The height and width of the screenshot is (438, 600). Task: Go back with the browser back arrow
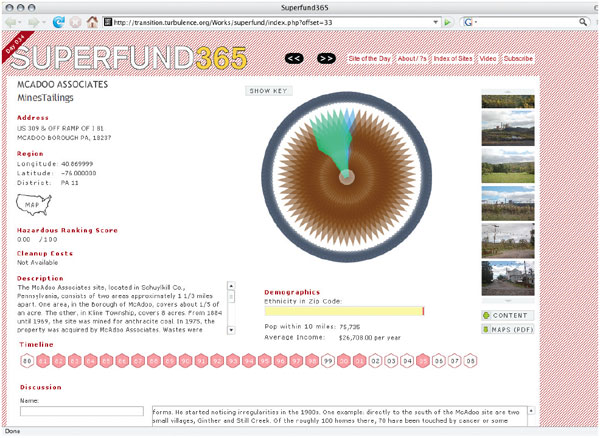point(10,22)
